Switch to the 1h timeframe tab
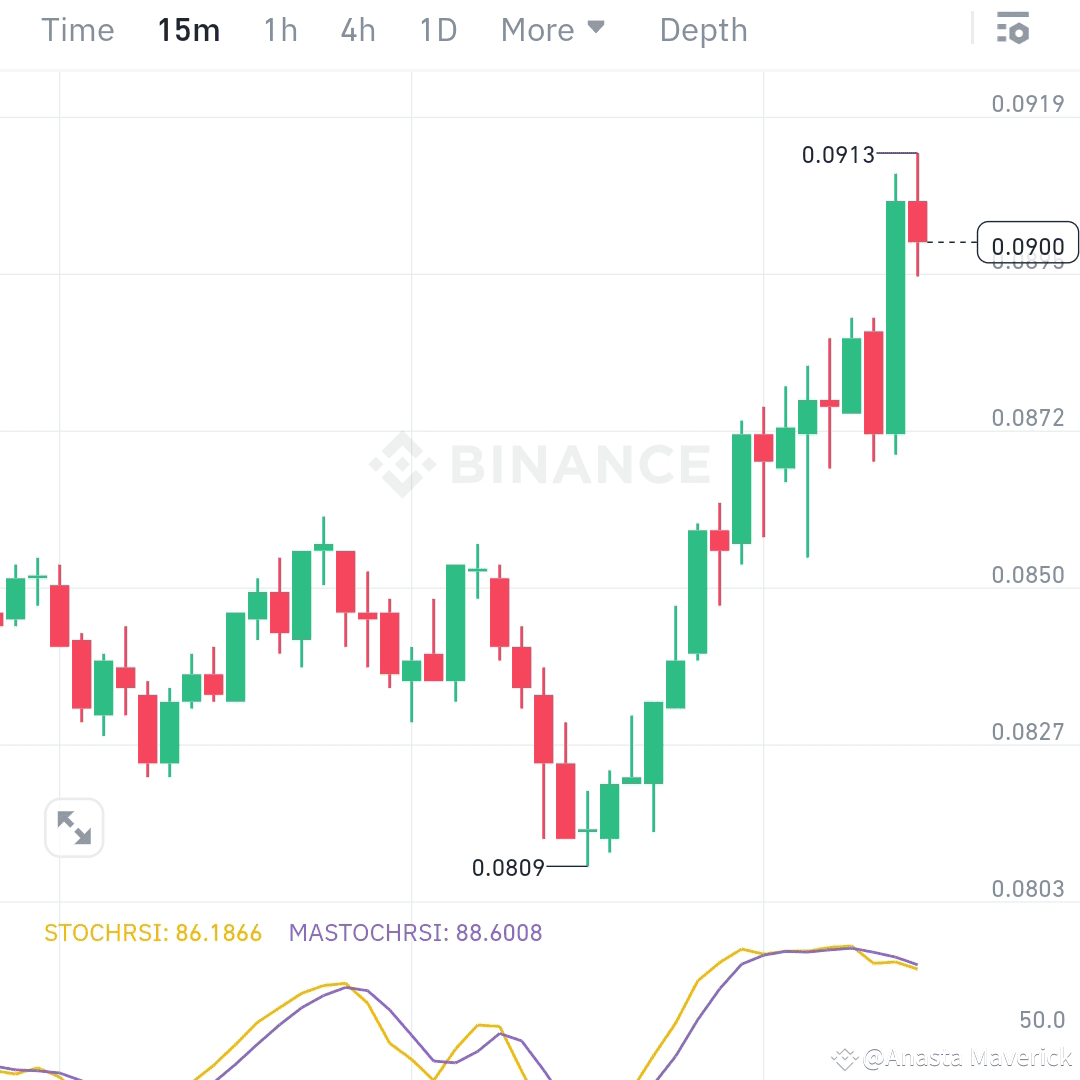This screenshot has width=1080, height=1080. [279, 30]
